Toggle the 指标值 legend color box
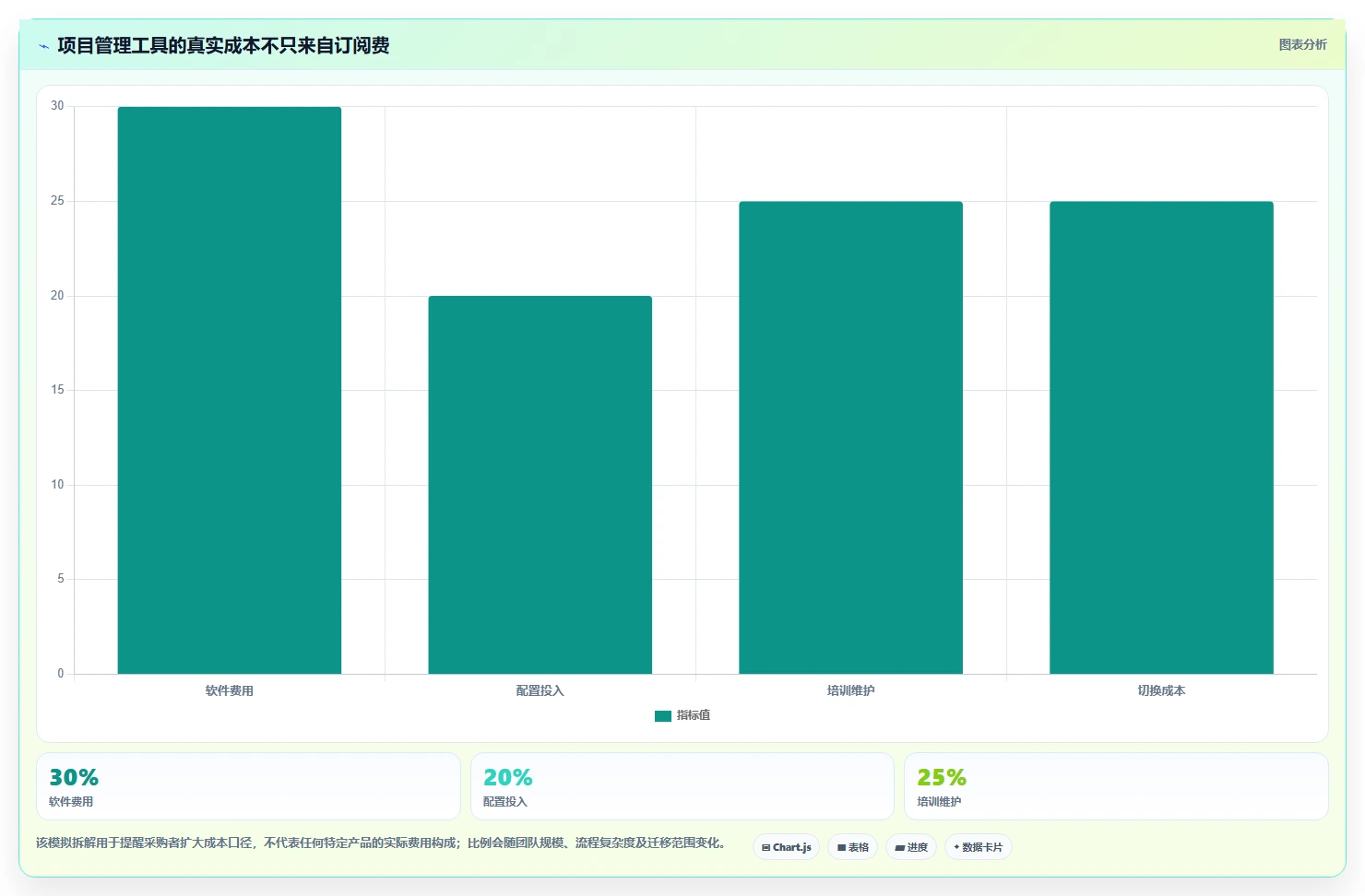The width and height of the screenshot is (1365, 896). point(662,715)
